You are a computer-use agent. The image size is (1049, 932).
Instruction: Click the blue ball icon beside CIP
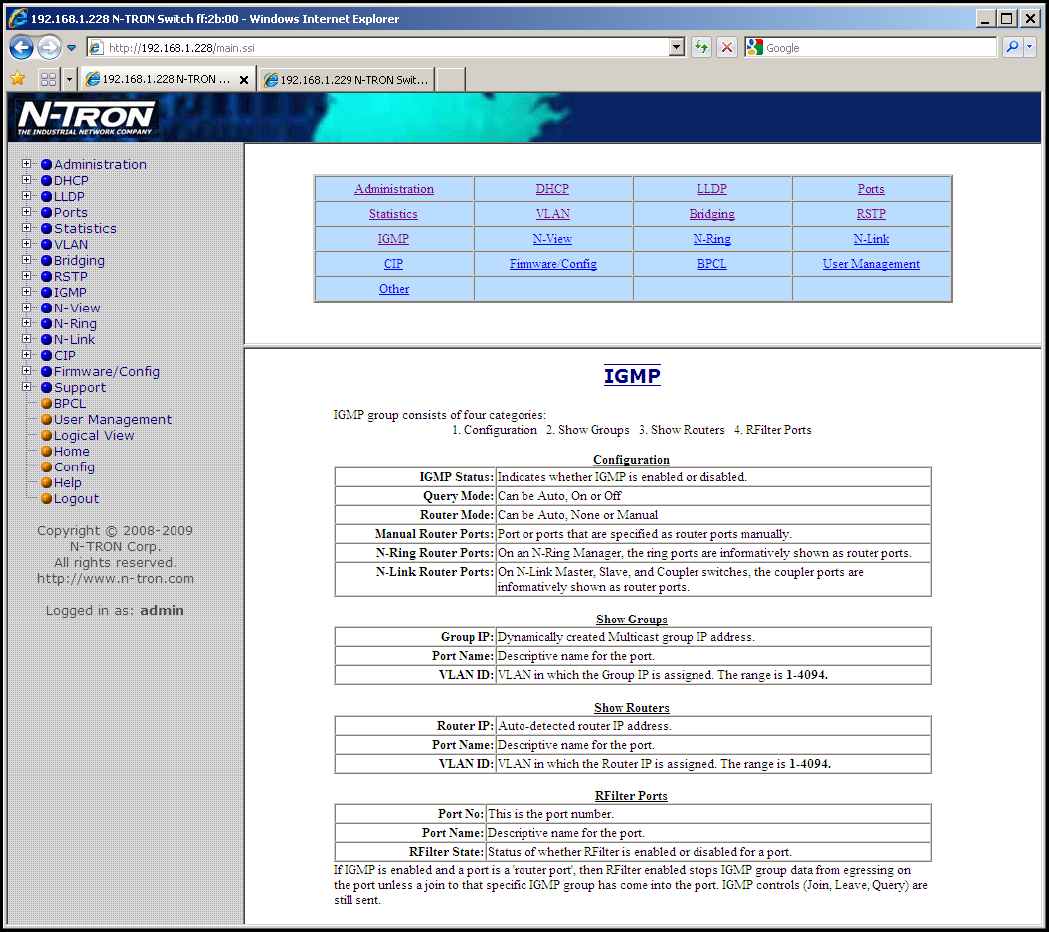pos(46,355)
